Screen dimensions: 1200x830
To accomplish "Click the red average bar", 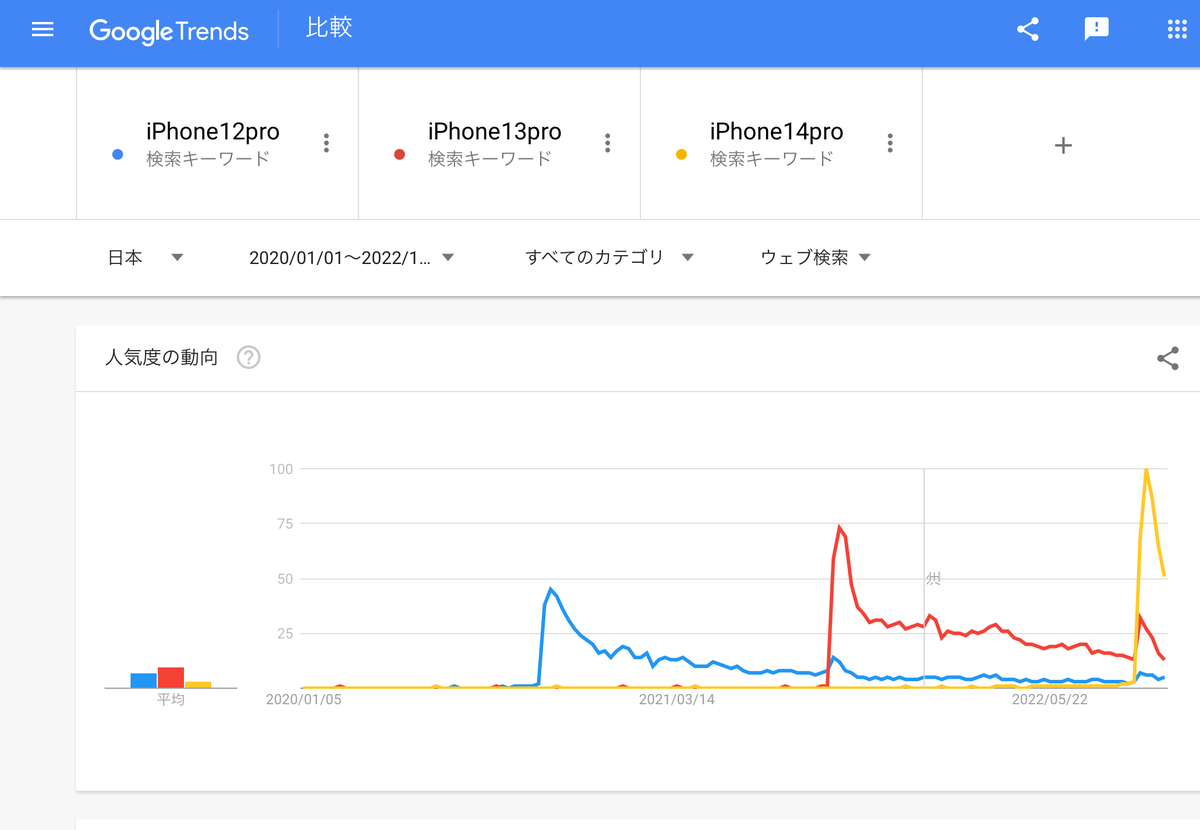I will point(171,677).
